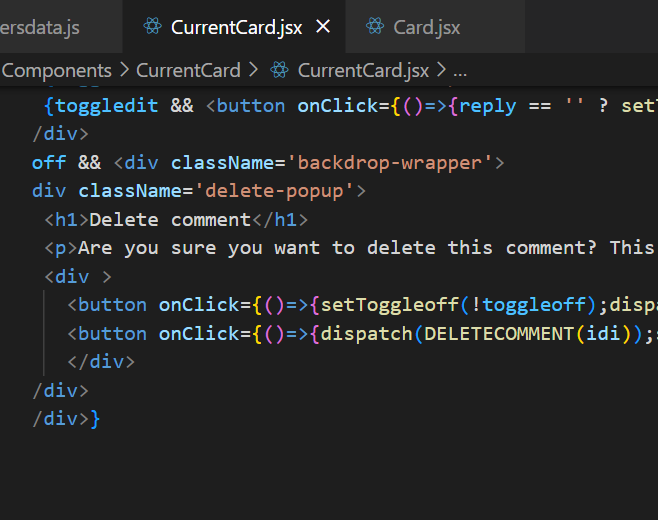Screen dimensions: 658x520
Task: Select the CurrentCard.jsx tab label
Action: click(x=236, y=27)
